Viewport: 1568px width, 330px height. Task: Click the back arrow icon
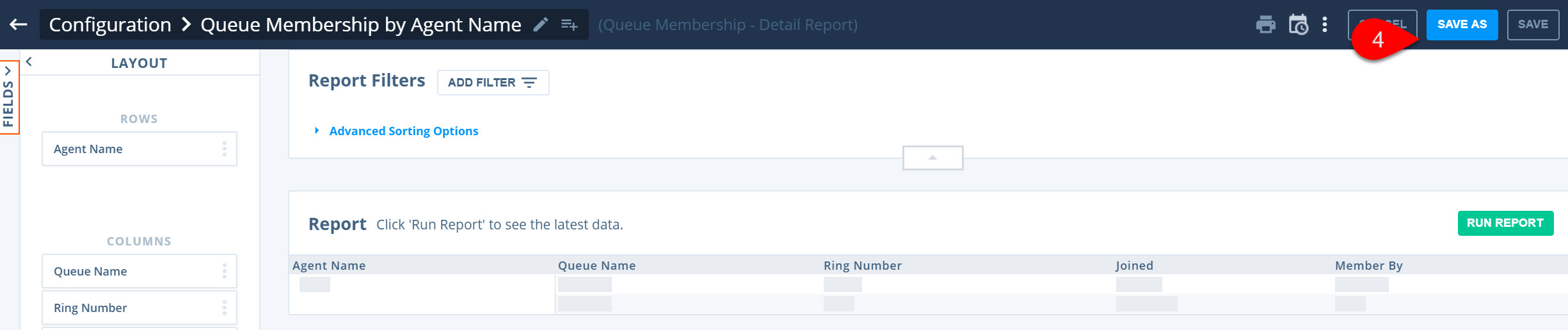[x=19, y=24]
